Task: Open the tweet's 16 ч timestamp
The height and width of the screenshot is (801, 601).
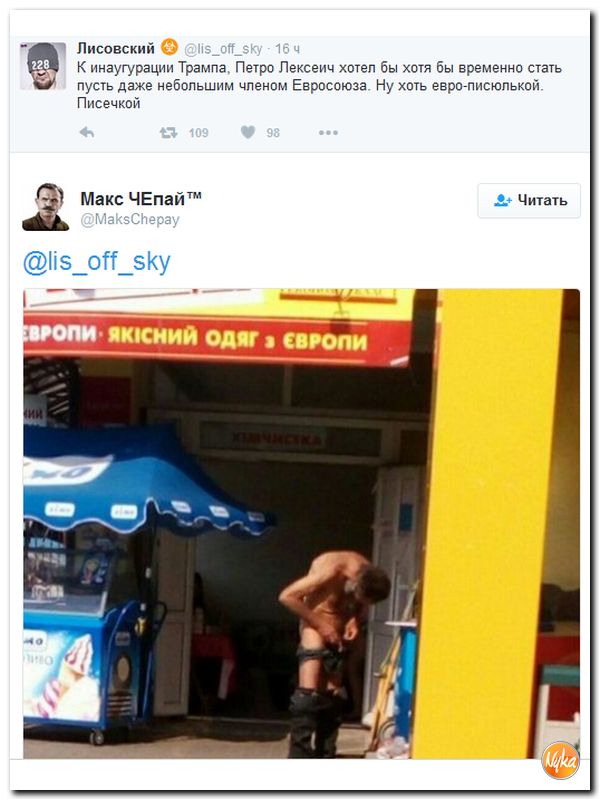Action: [288, 49]
